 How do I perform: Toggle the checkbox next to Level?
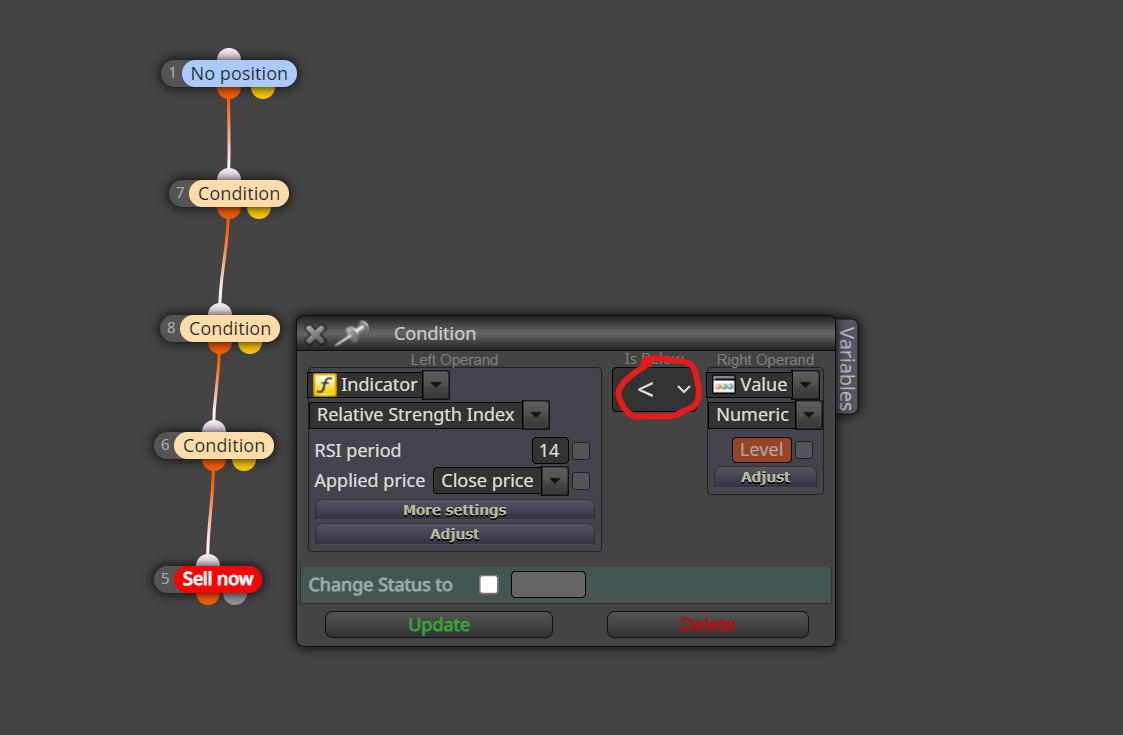click(x=804, y=450)
